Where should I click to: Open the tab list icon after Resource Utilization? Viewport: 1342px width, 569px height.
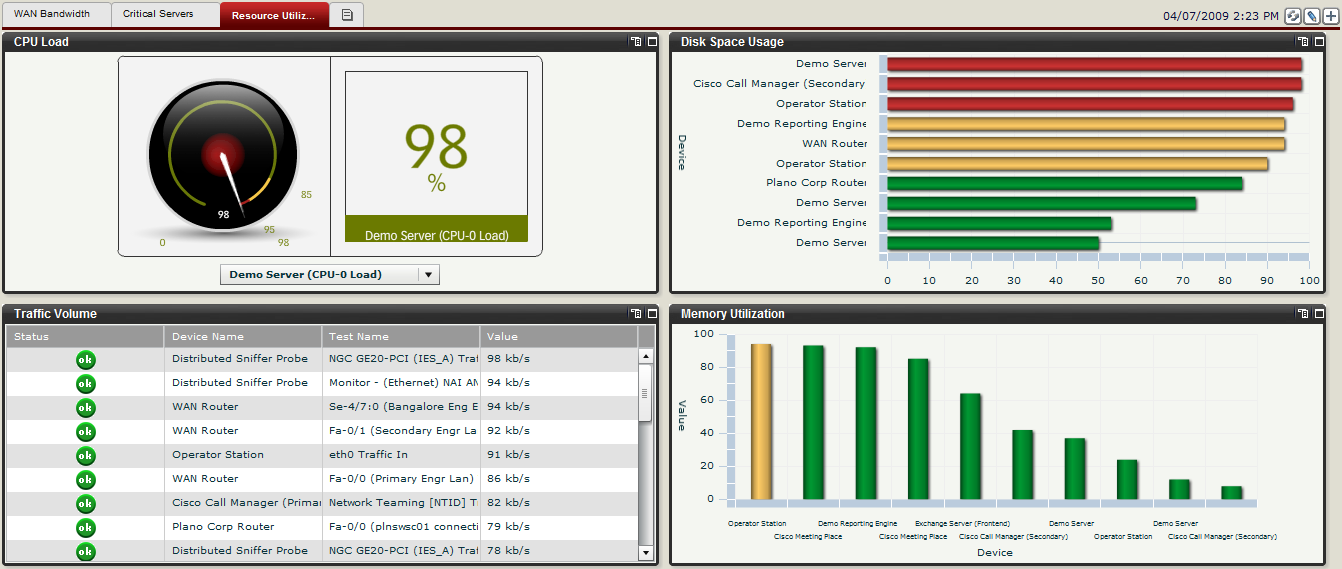point(347,15)
